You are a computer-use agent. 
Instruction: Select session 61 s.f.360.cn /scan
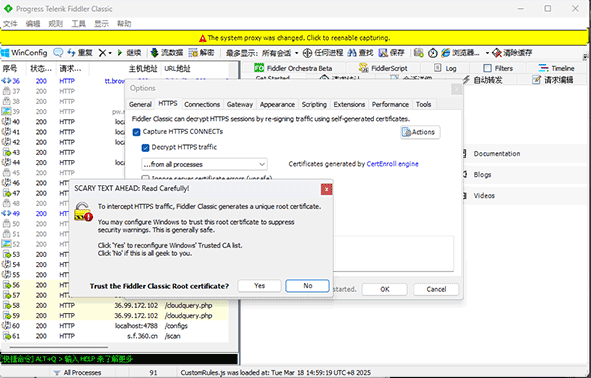[115, 336]
